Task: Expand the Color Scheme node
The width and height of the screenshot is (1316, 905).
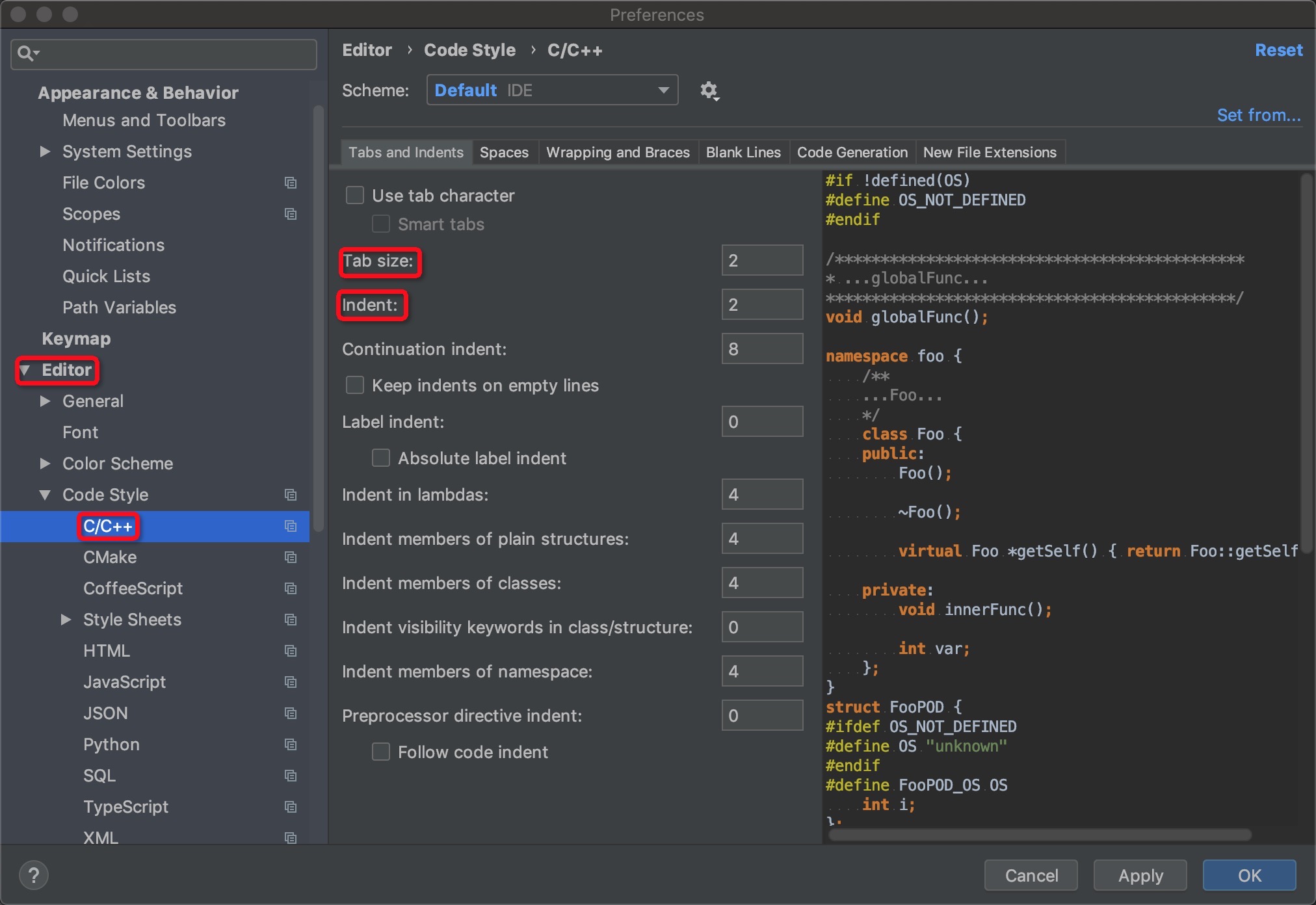Action: click(x=45, y=464)
